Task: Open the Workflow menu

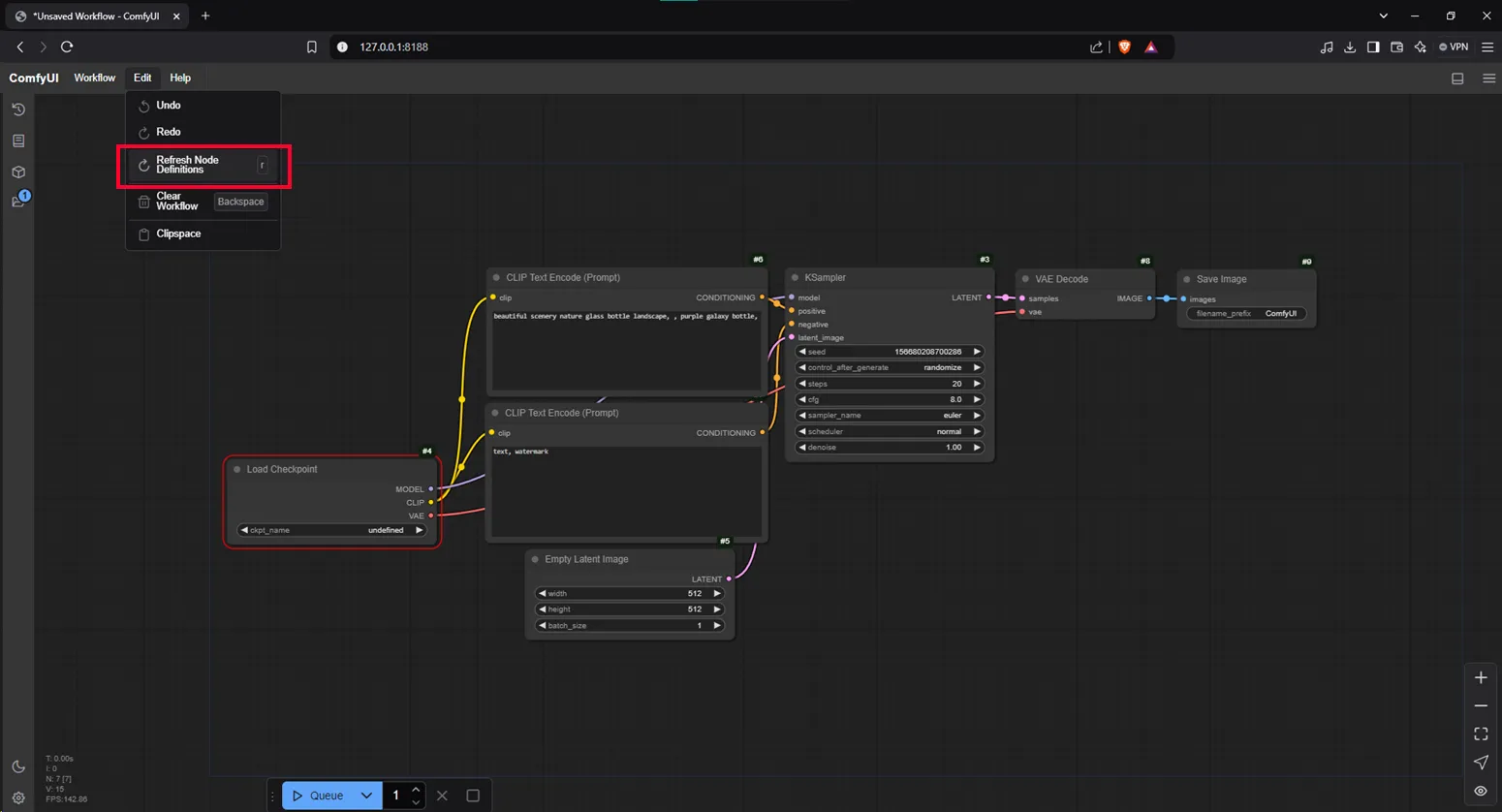Action: pyautogui.click(x=94, y=78)
